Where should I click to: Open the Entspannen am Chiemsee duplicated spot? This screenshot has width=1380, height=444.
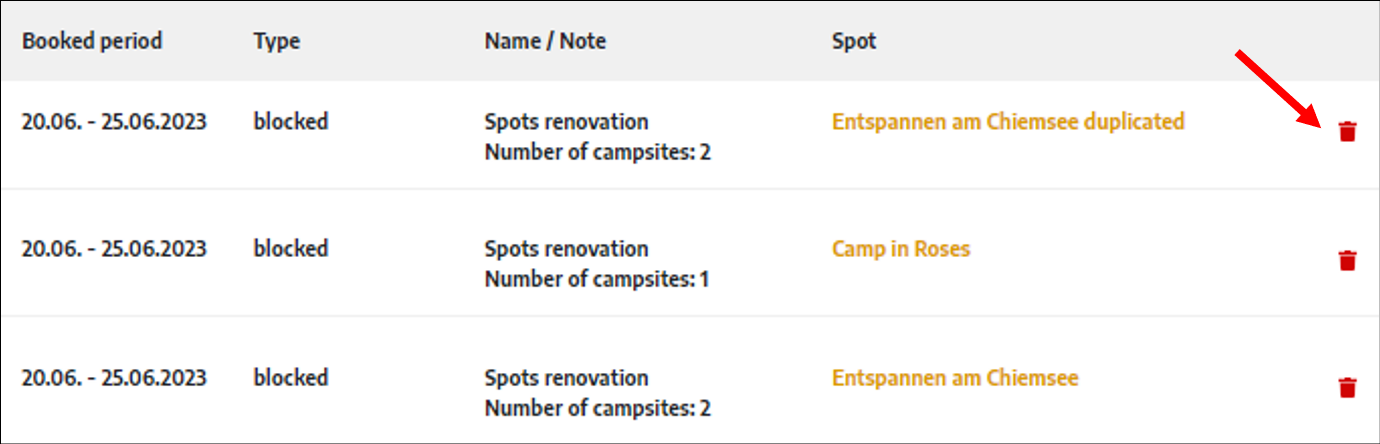tap(1008, 122)
